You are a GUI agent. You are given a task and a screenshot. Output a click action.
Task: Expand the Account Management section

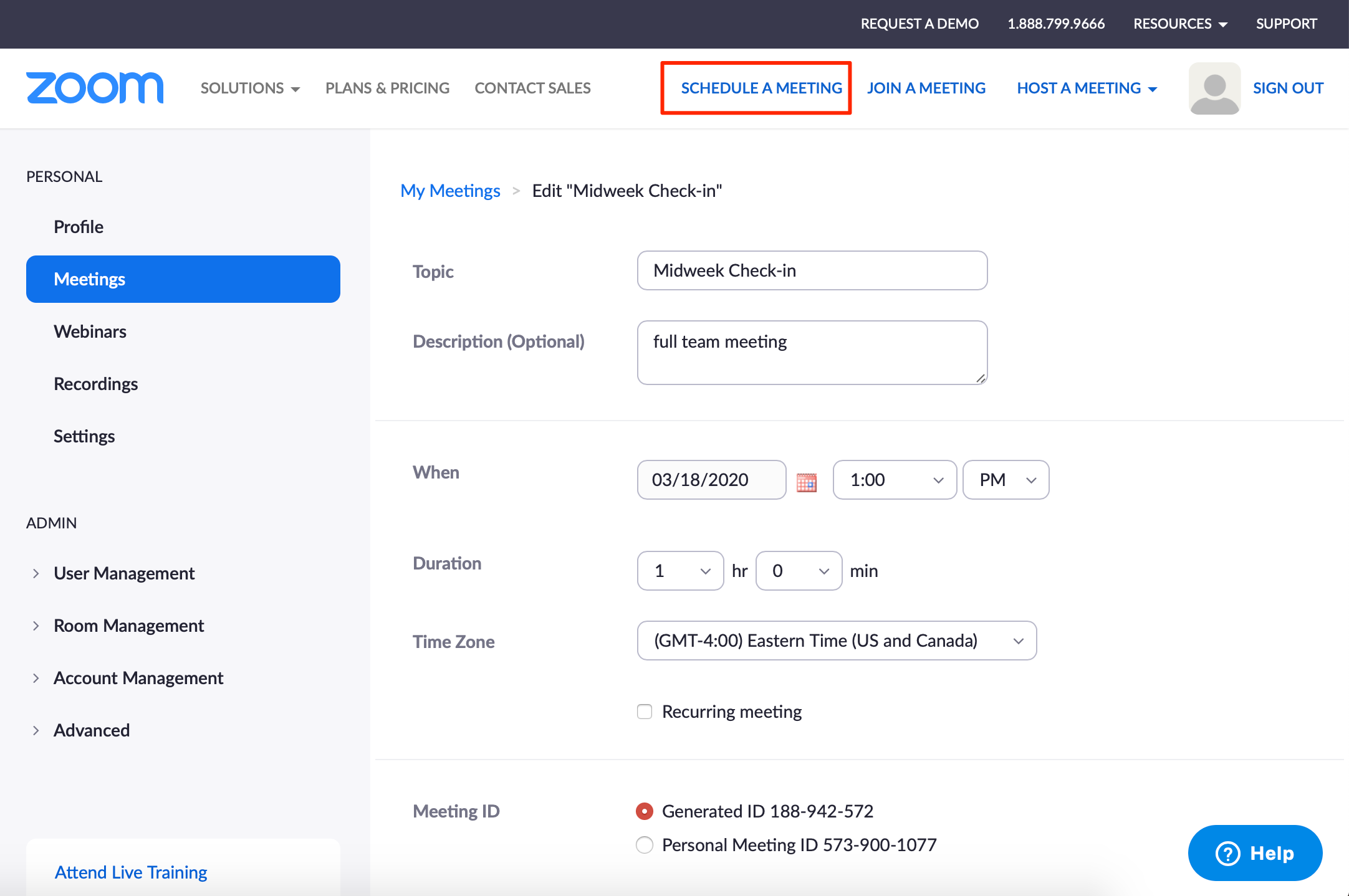pos(137,677)
